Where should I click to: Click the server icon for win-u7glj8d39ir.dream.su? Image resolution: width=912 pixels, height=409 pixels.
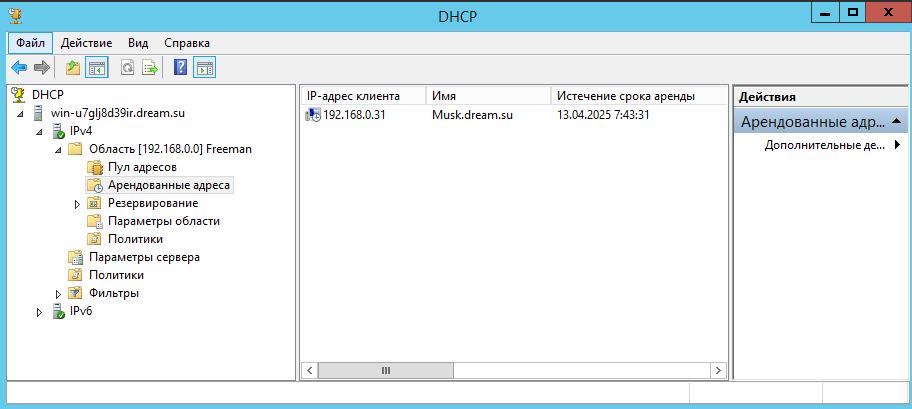tap(38, 113)
